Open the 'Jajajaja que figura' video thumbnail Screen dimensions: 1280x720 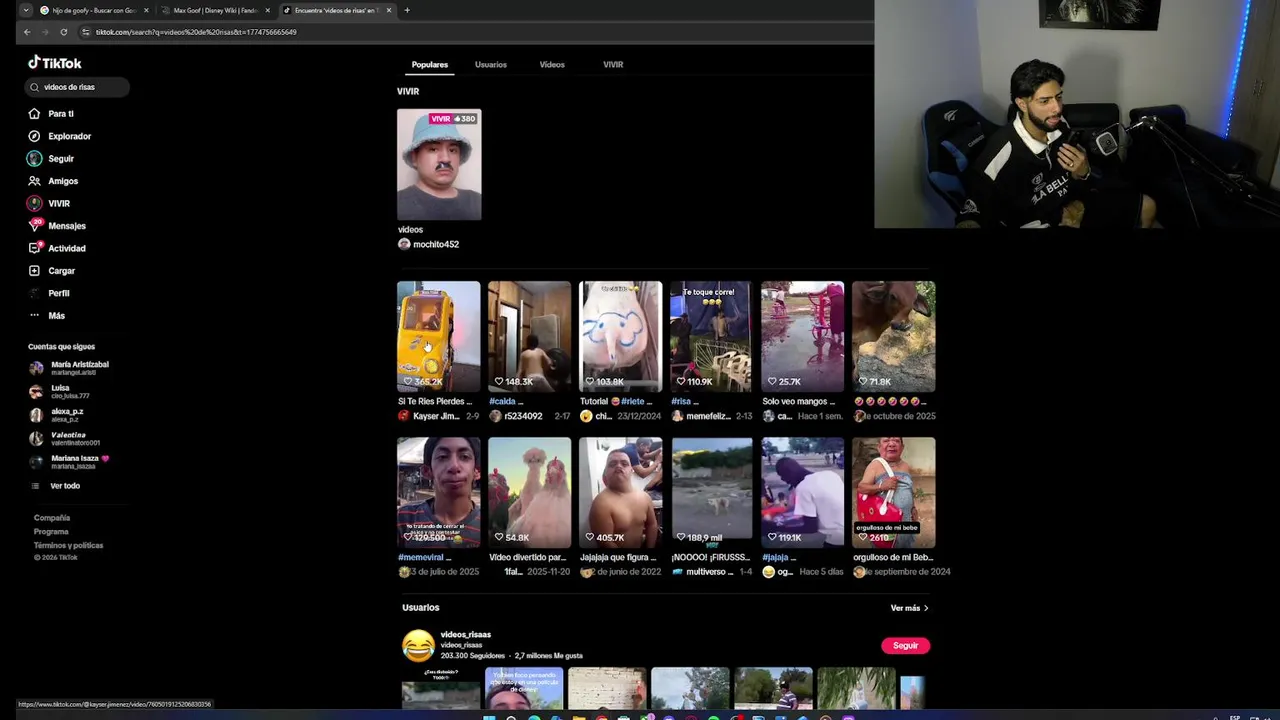(x=621, y=492)
